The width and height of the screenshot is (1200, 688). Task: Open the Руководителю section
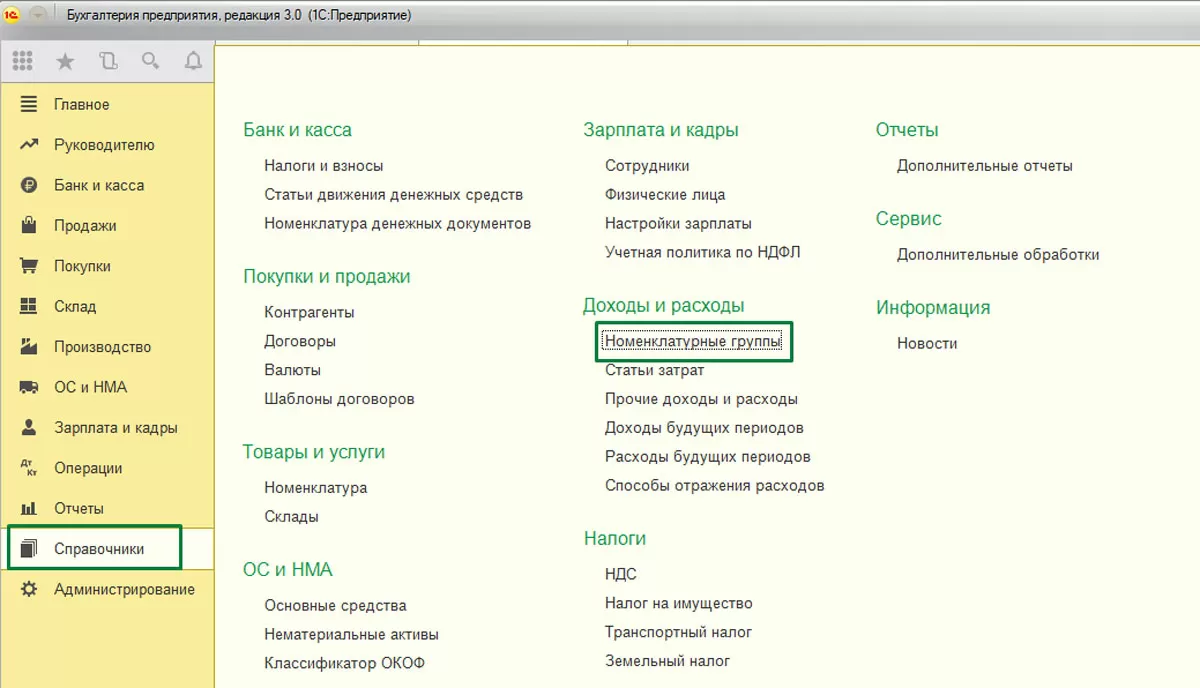click(x=104, y=145)
